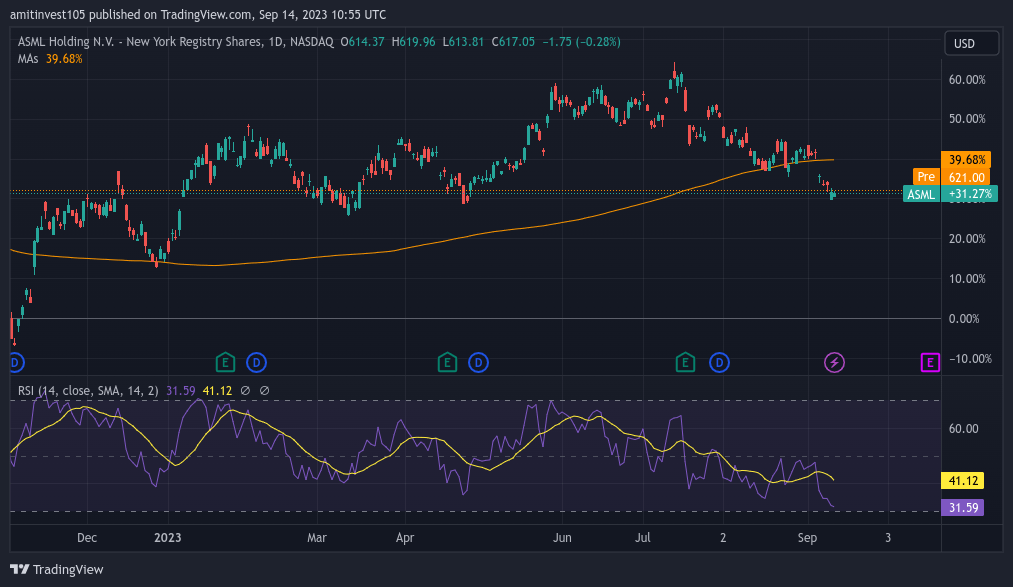Image resolution: width=1013 pixels, height=587 pixels.
Task: Click the first circle-slash icon in the RSI legend
Action: (x=245, y=391)
